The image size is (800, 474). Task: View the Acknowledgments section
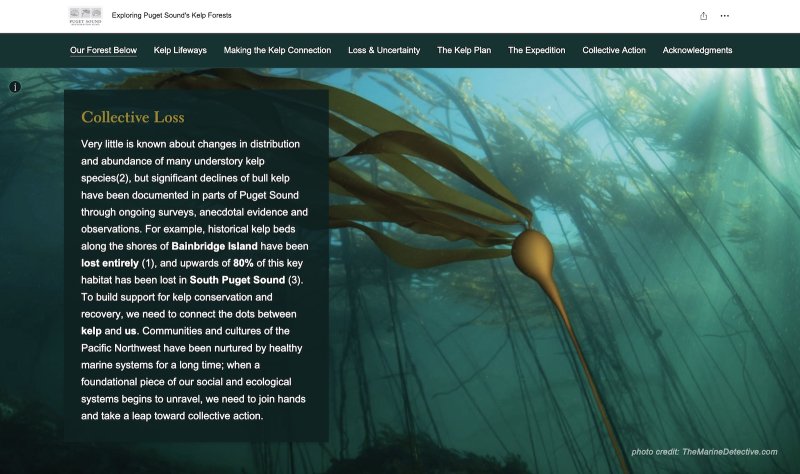[697, 50]
